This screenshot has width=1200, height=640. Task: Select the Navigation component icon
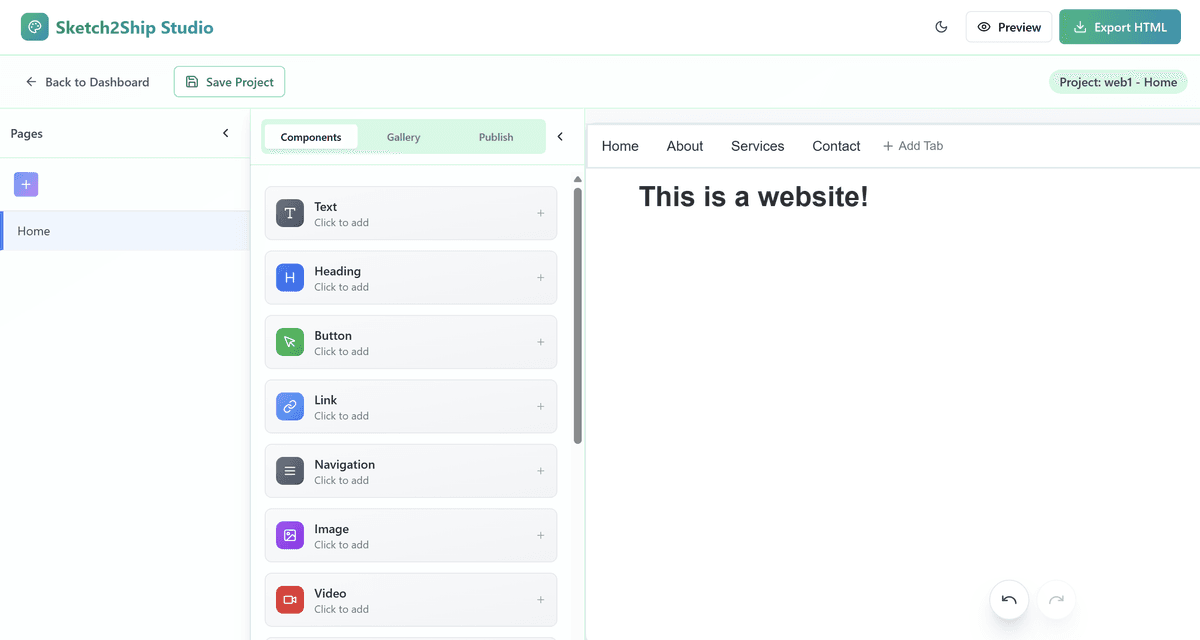(290, 471)
